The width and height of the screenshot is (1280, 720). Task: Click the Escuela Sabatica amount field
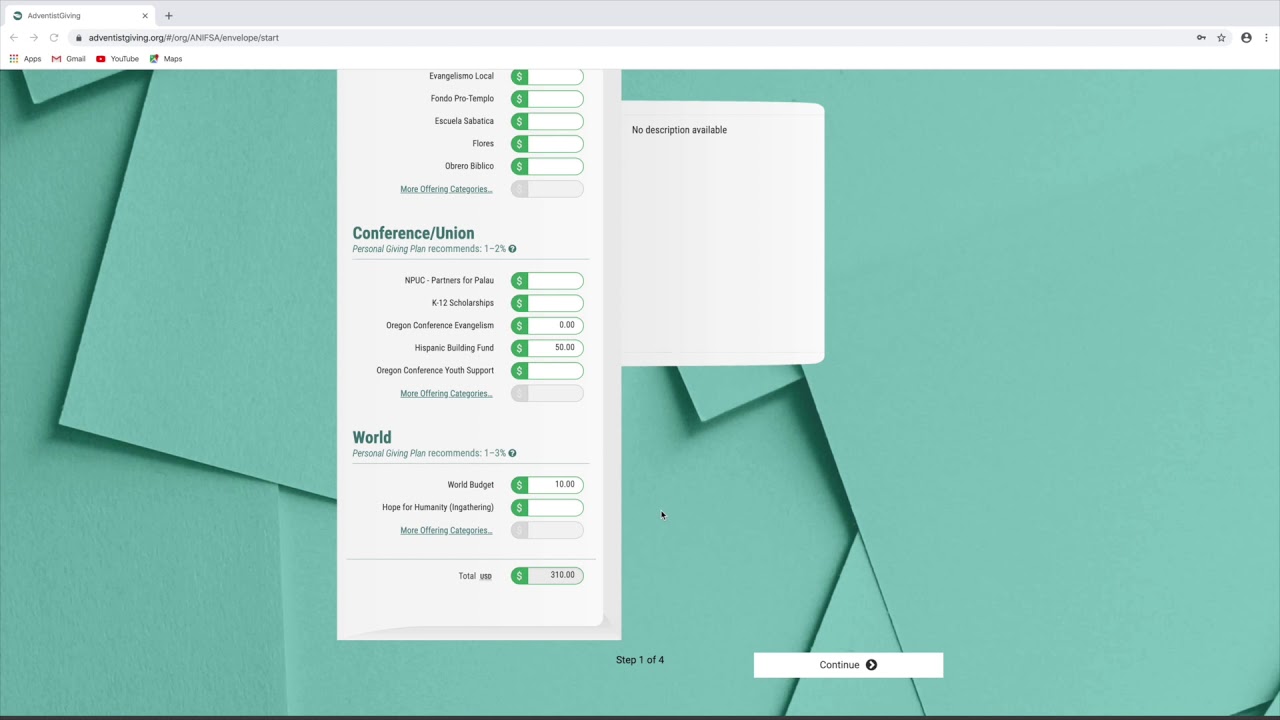547,121
